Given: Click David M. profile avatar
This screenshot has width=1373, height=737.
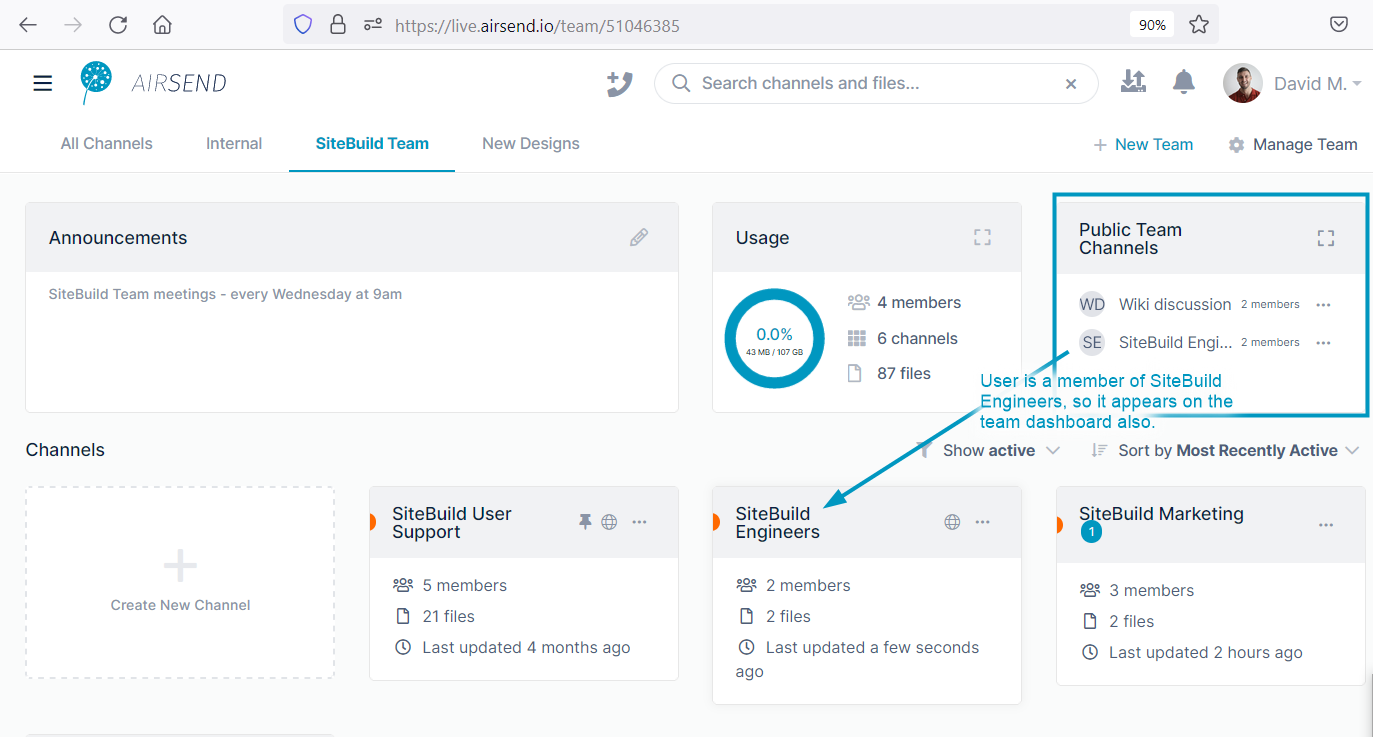Looking at the screenshot, I should pyautogui.click(x=1242, y=83).
